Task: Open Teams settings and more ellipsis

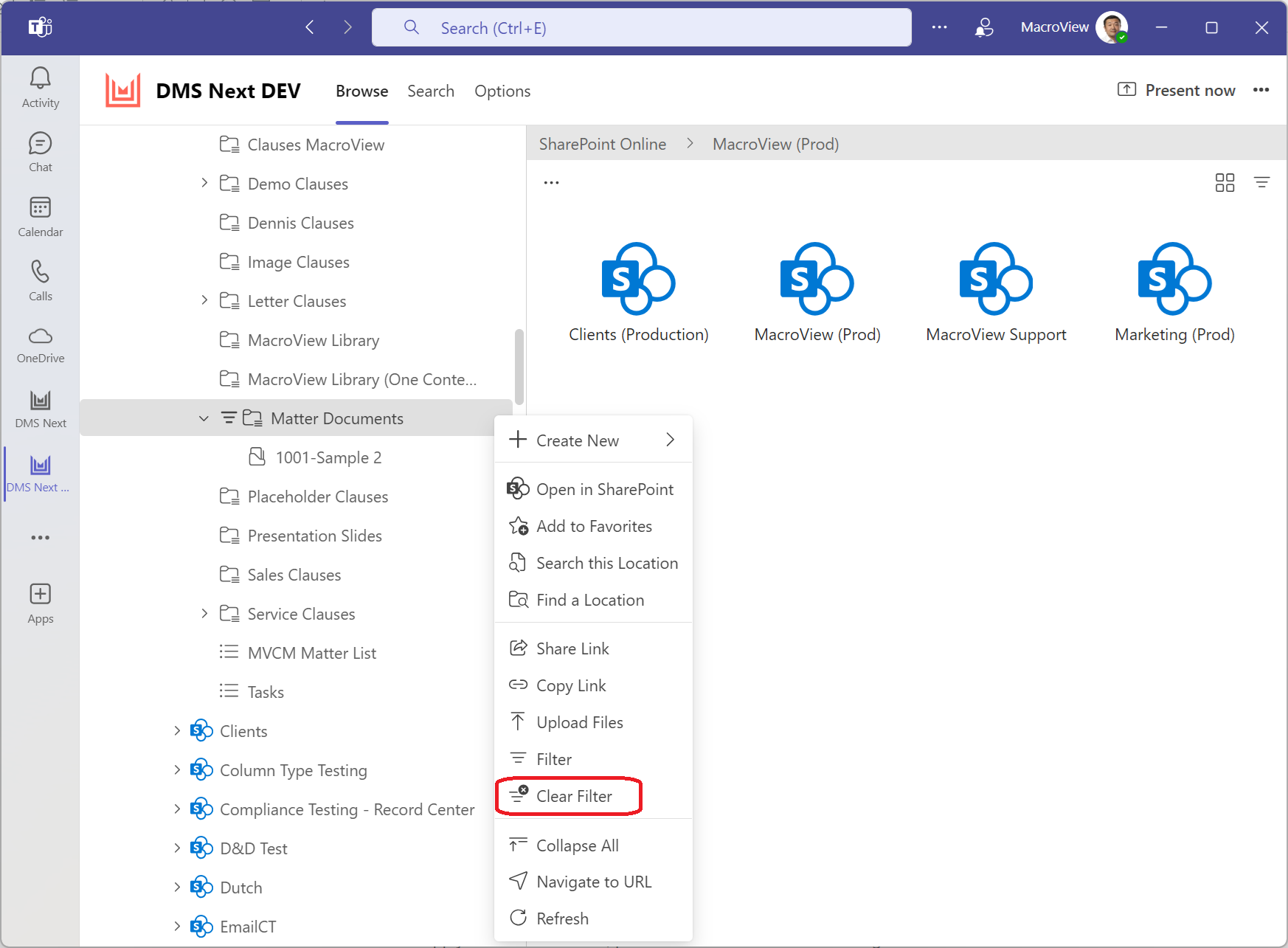Action: pyautogui.click(x=939, y=28)
